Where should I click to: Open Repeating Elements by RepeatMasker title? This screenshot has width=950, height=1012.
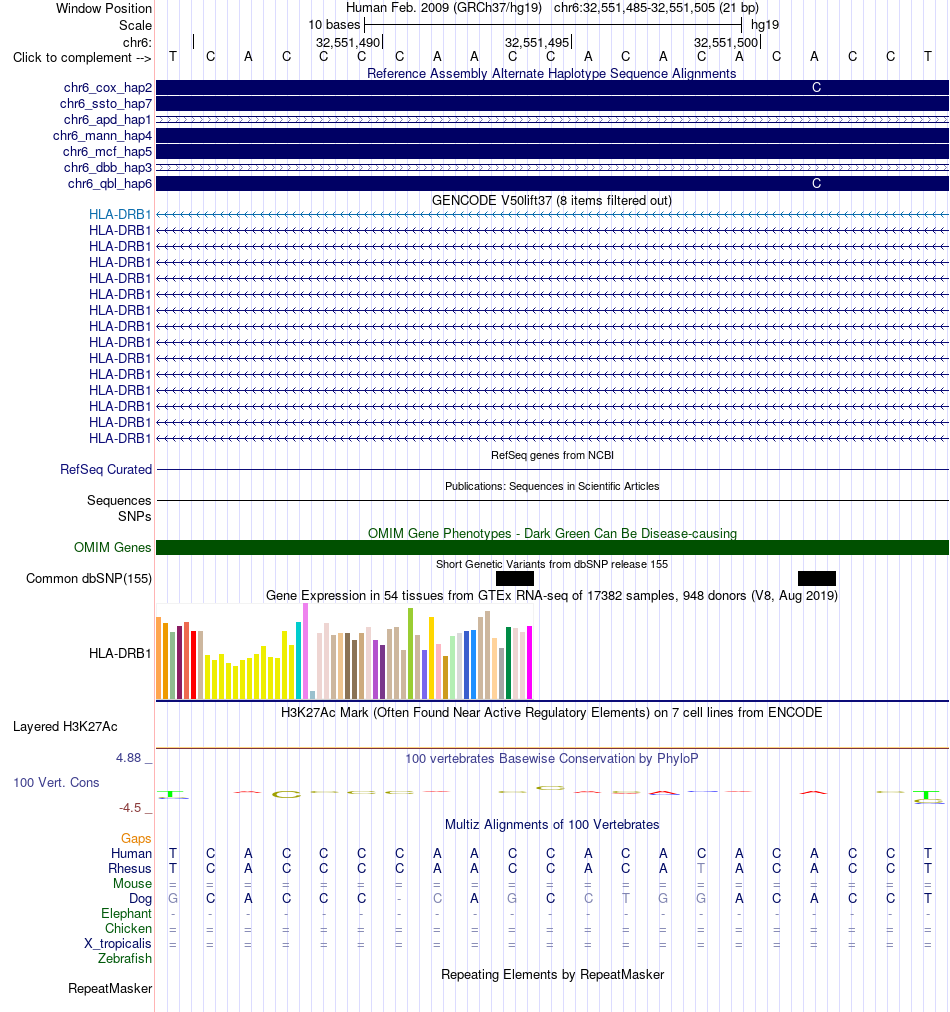pyautogui.click(x=552, y=975)
